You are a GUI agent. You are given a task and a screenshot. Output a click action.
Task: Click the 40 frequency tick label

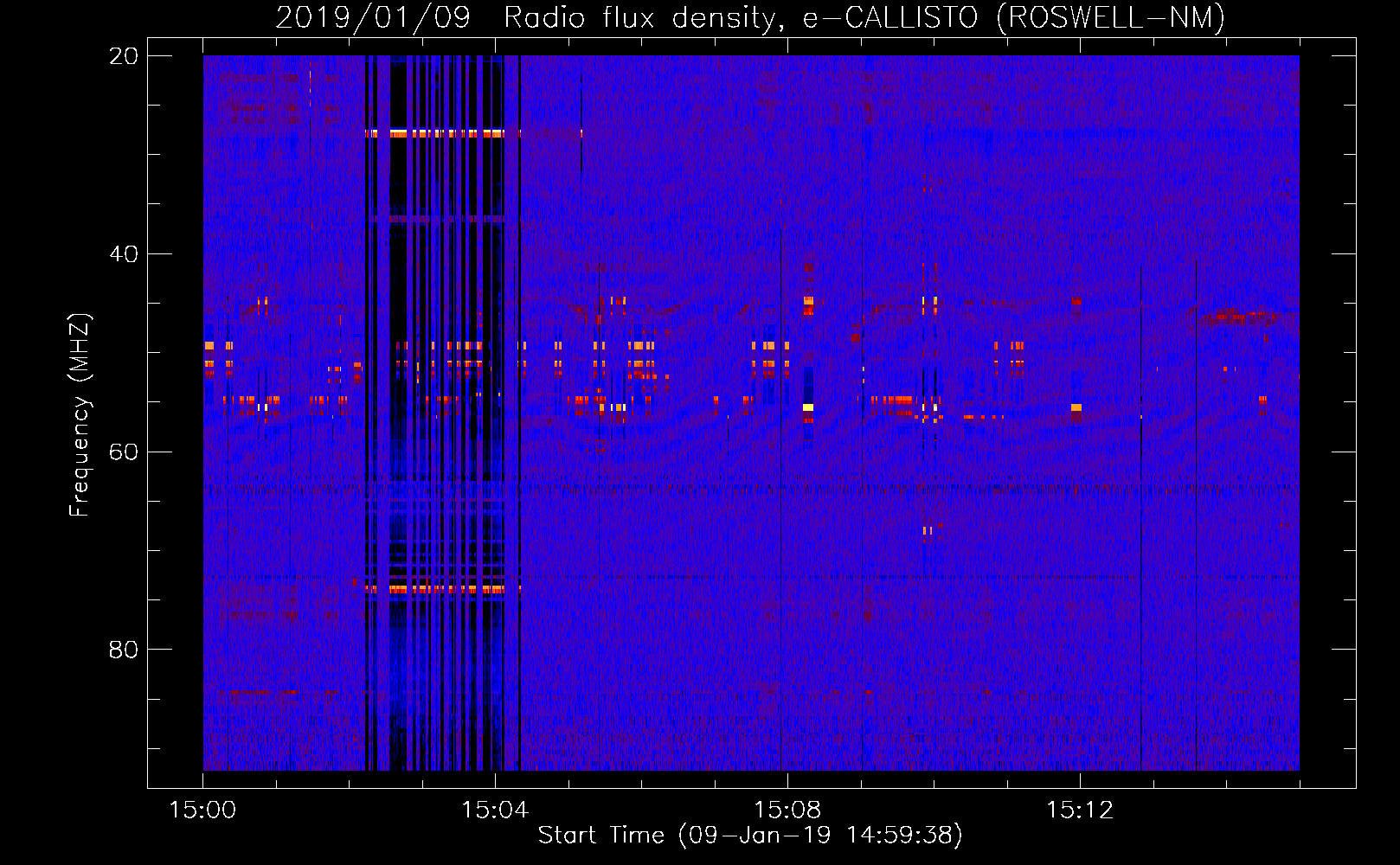point(124,254)
